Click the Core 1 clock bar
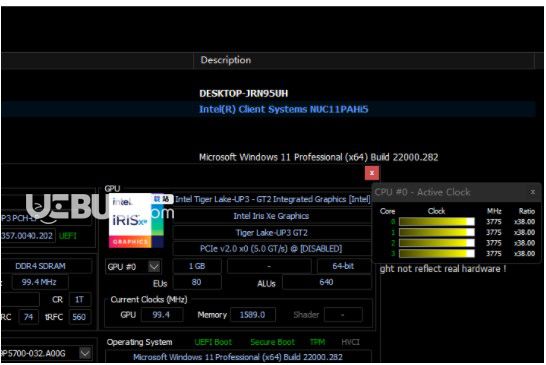Screen dimensions: 546x365 (x=437, y=232)
